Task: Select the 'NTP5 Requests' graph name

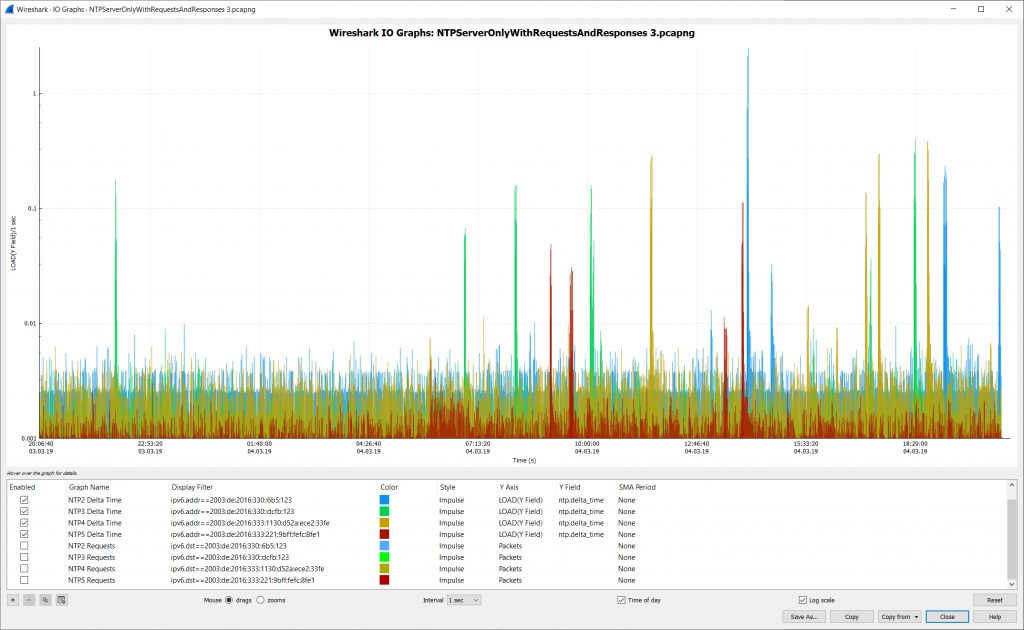Action: [91, 580]
